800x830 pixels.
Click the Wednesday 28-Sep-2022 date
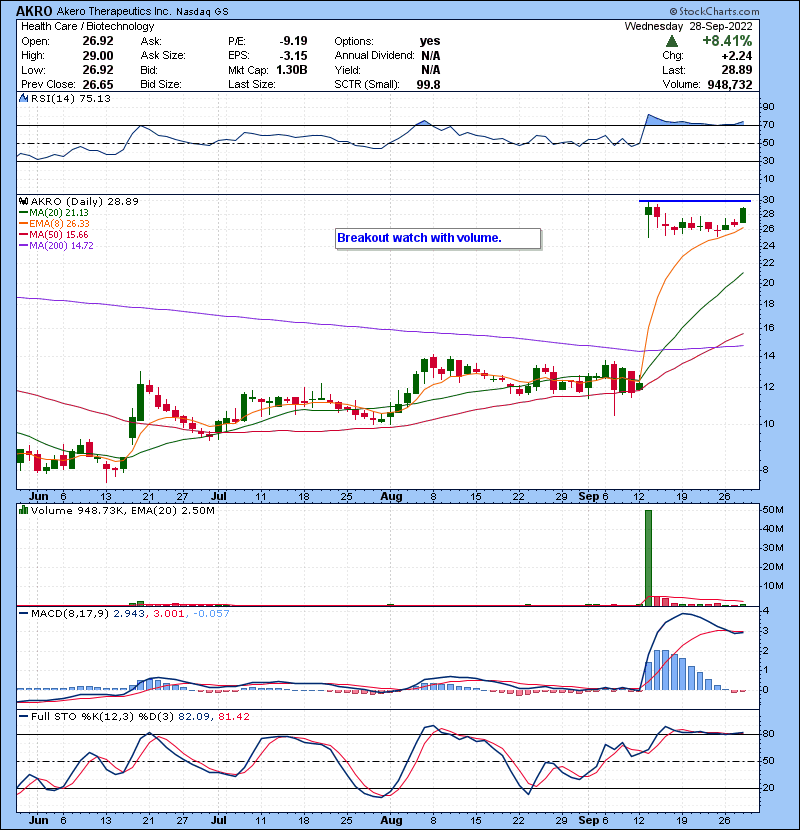(x=688, y=26)
